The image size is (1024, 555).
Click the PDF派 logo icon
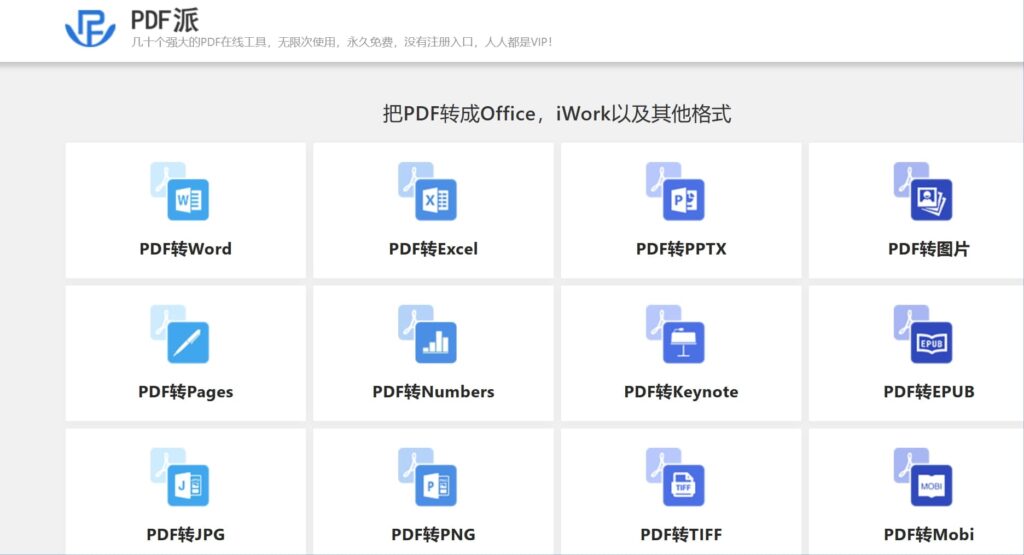(x=90, y=28)
